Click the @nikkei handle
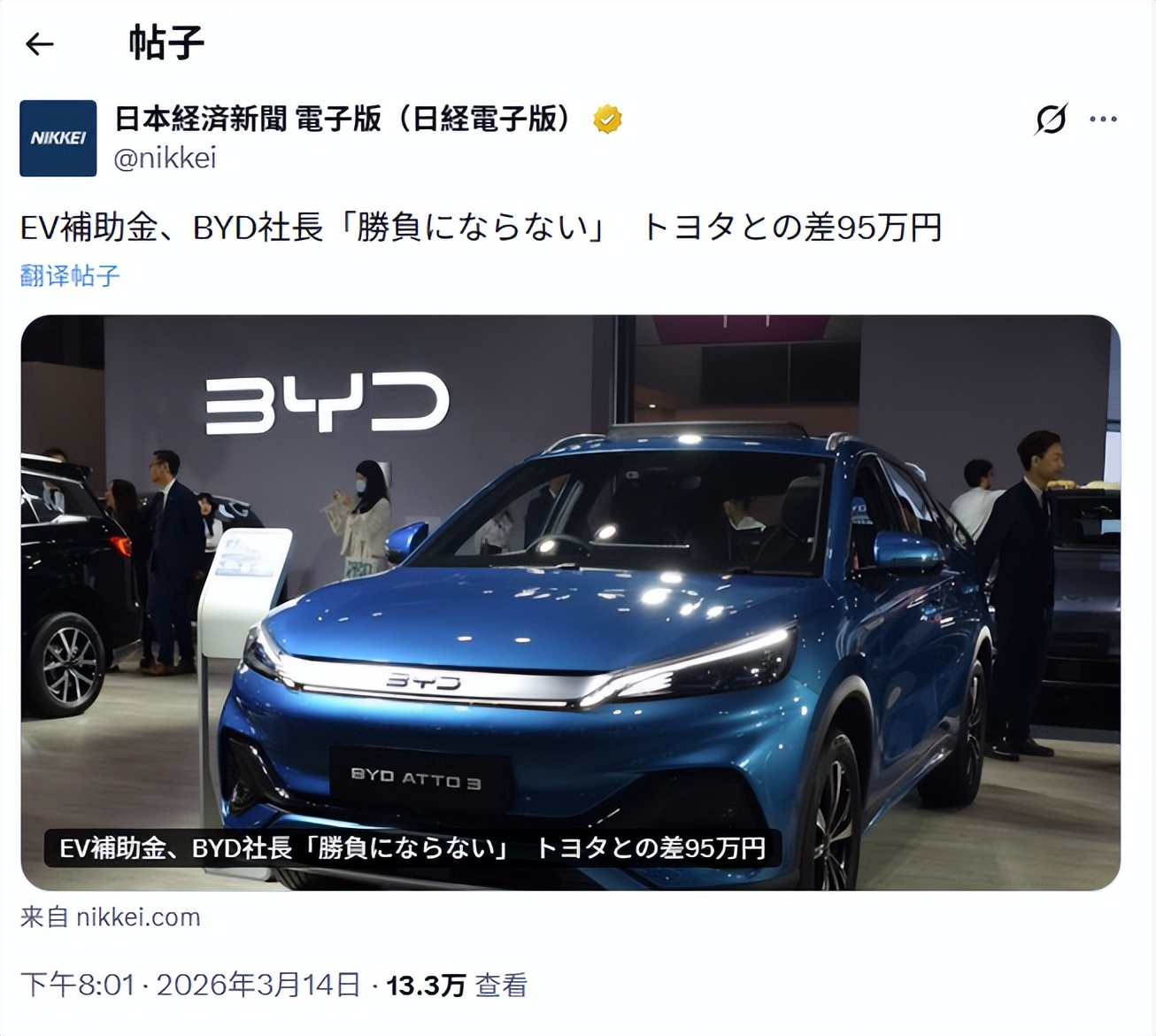The image size is (1156, 1036). 166,158
